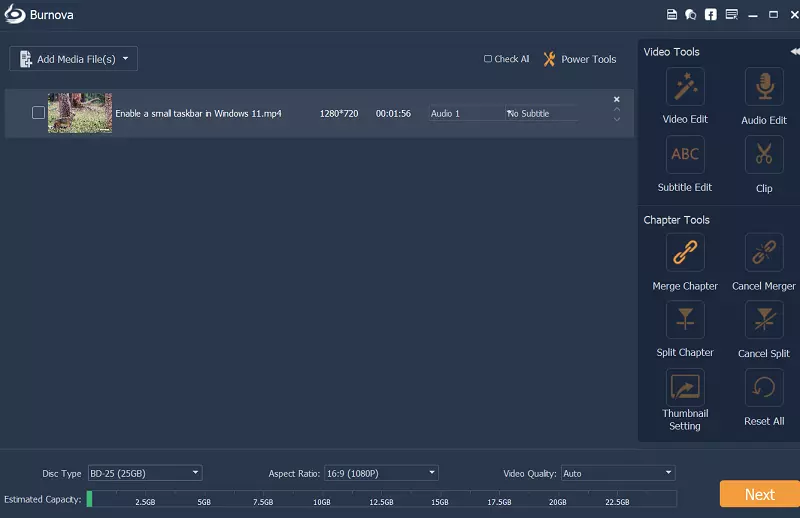Screen dimensions: 800x518
Task: Select the Clip scissors tool
Action: pos(764,154)
